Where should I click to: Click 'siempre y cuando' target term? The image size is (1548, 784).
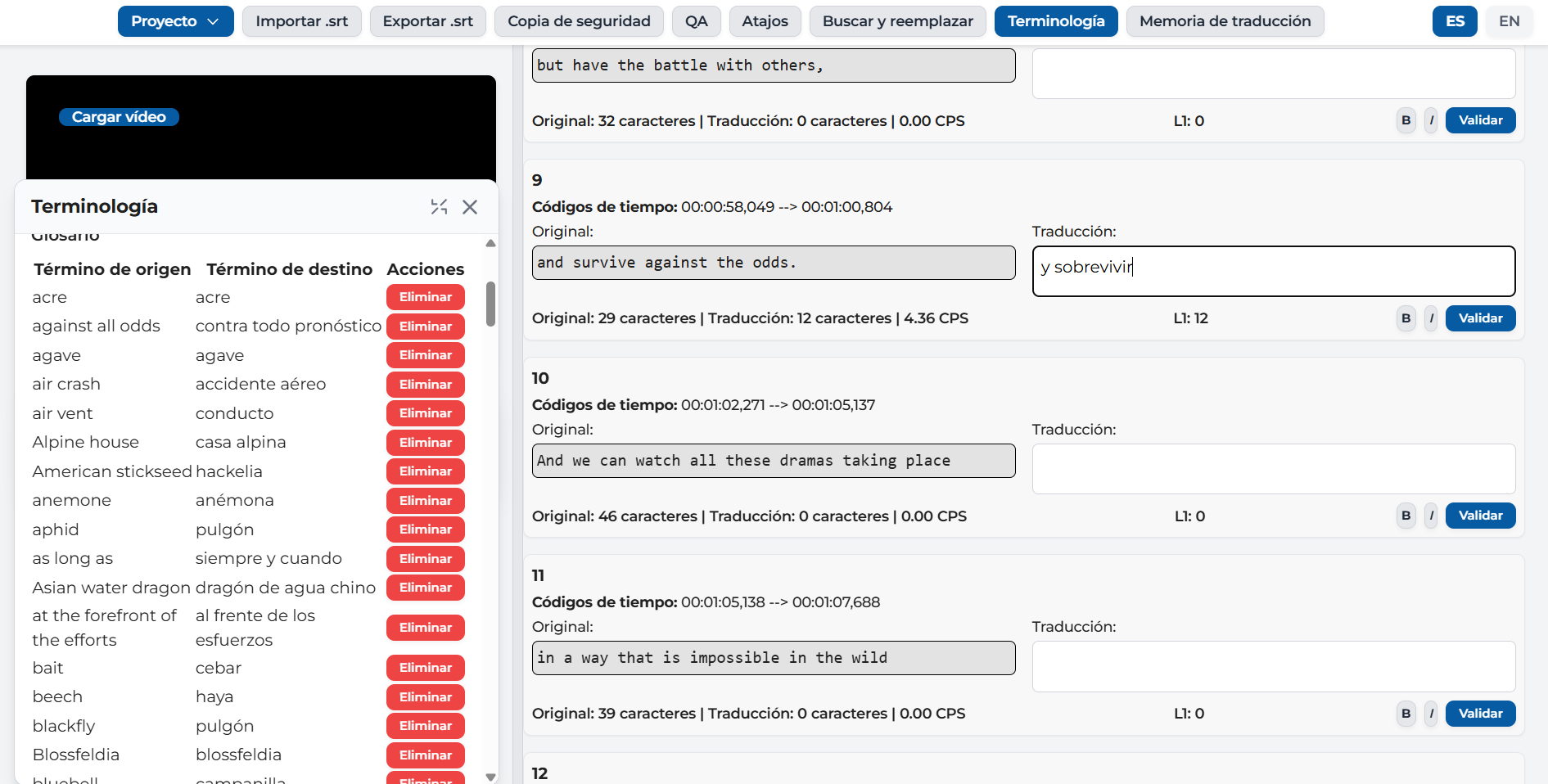(269, 559)
